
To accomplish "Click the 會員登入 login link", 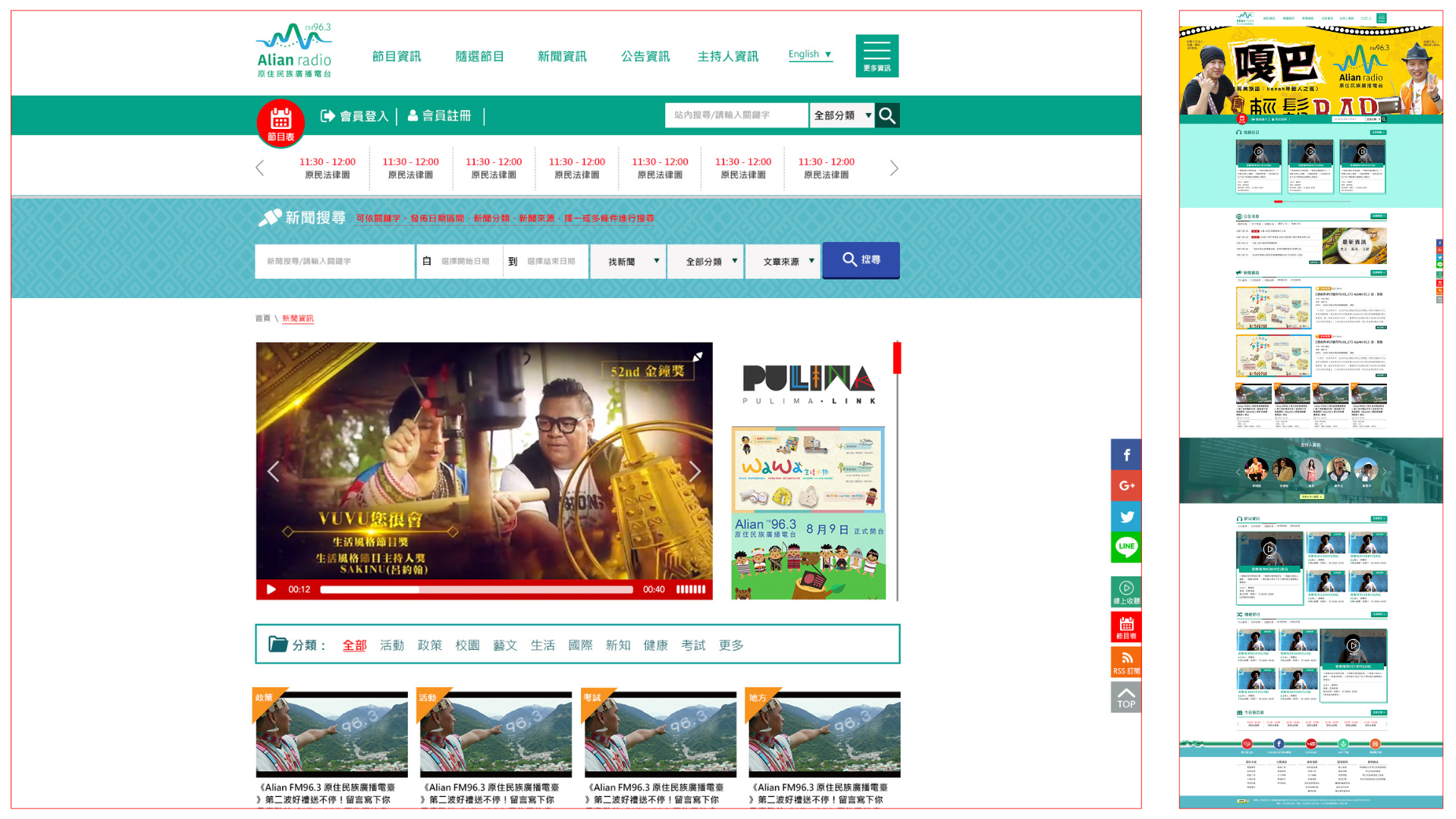I will (355, 116).
